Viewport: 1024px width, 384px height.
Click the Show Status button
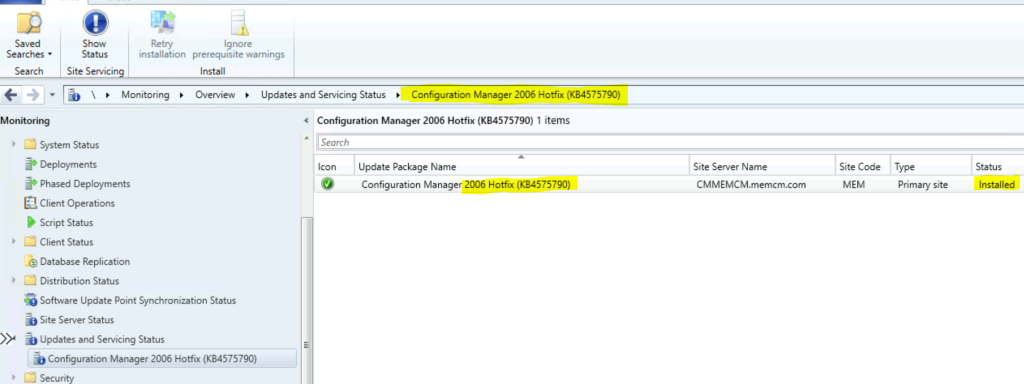click(95, 36)
